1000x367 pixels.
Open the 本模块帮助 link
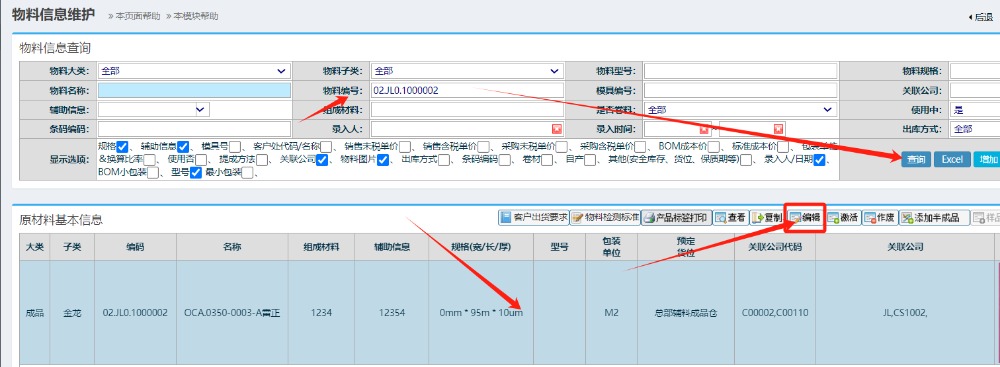click(196, 16)
